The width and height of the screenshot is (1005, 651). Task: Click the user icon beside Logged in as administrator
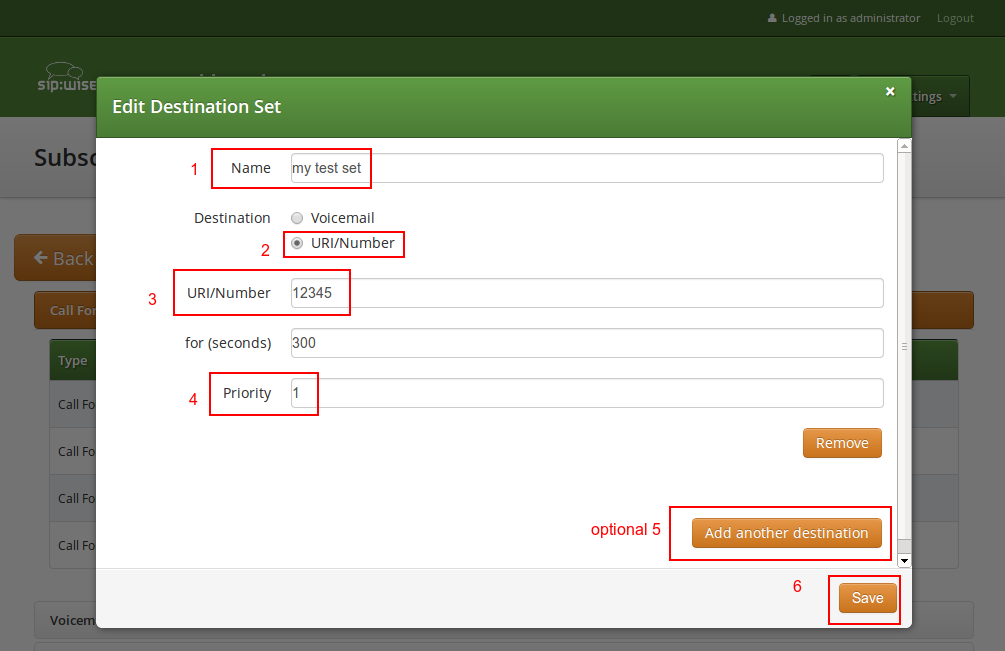(771, 18)
